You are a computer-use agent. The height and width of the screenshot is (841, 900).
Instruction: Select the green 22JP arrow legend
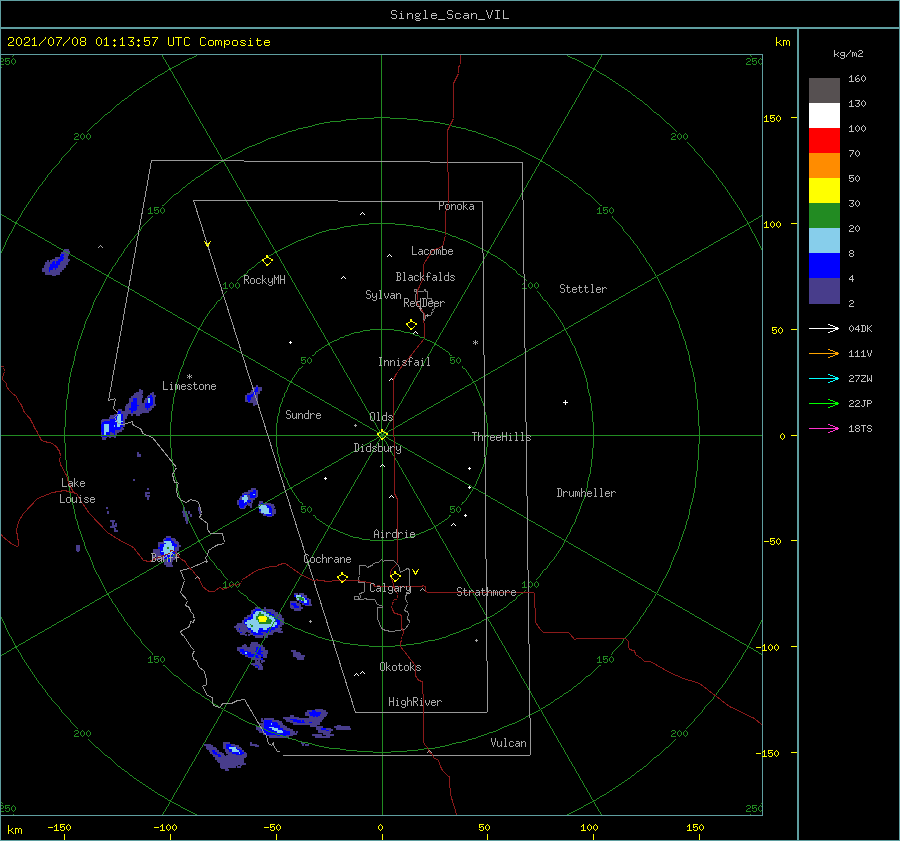coord(824,404)
